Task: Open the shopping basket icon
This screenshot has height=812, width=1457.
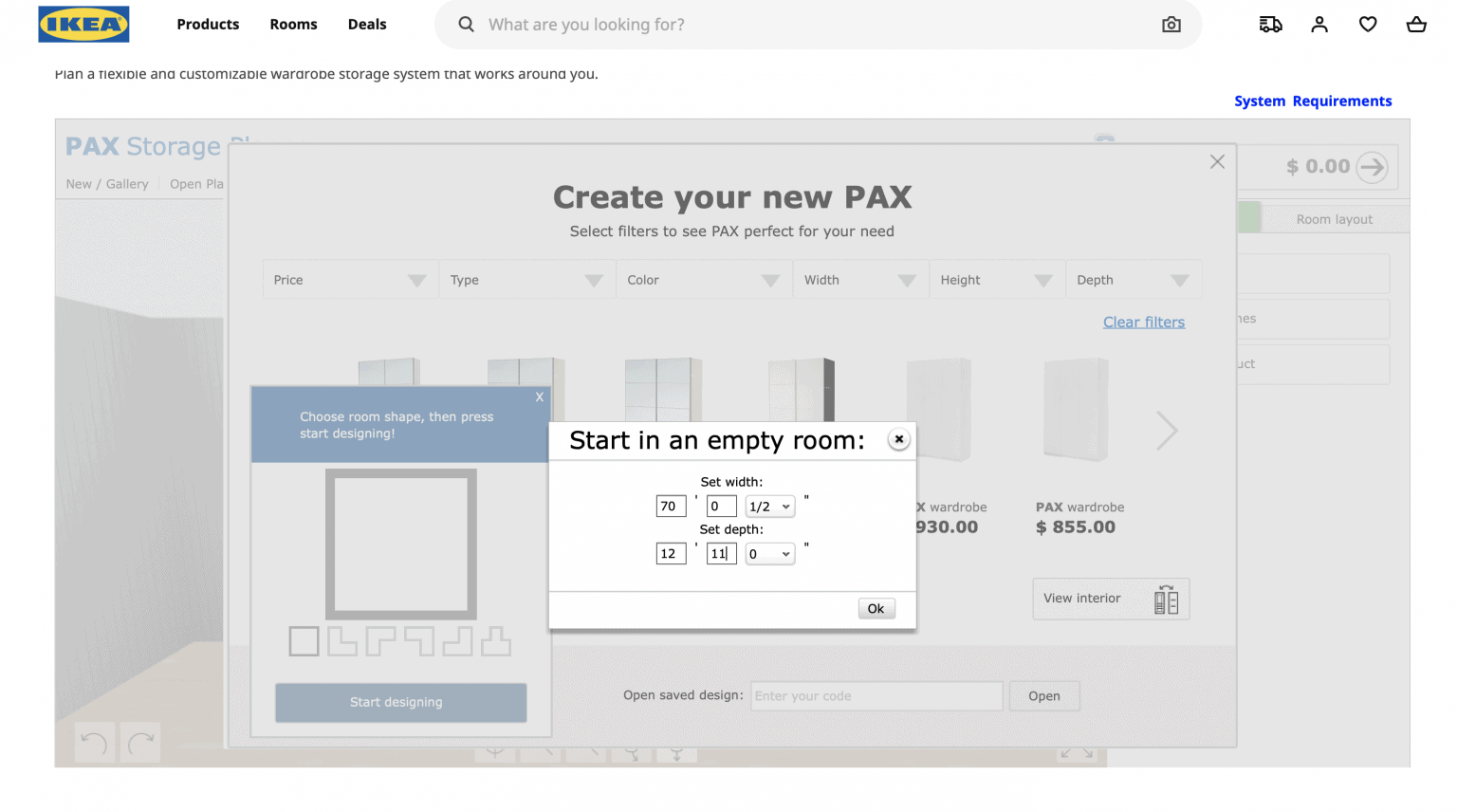Action: pos(1415,24)
